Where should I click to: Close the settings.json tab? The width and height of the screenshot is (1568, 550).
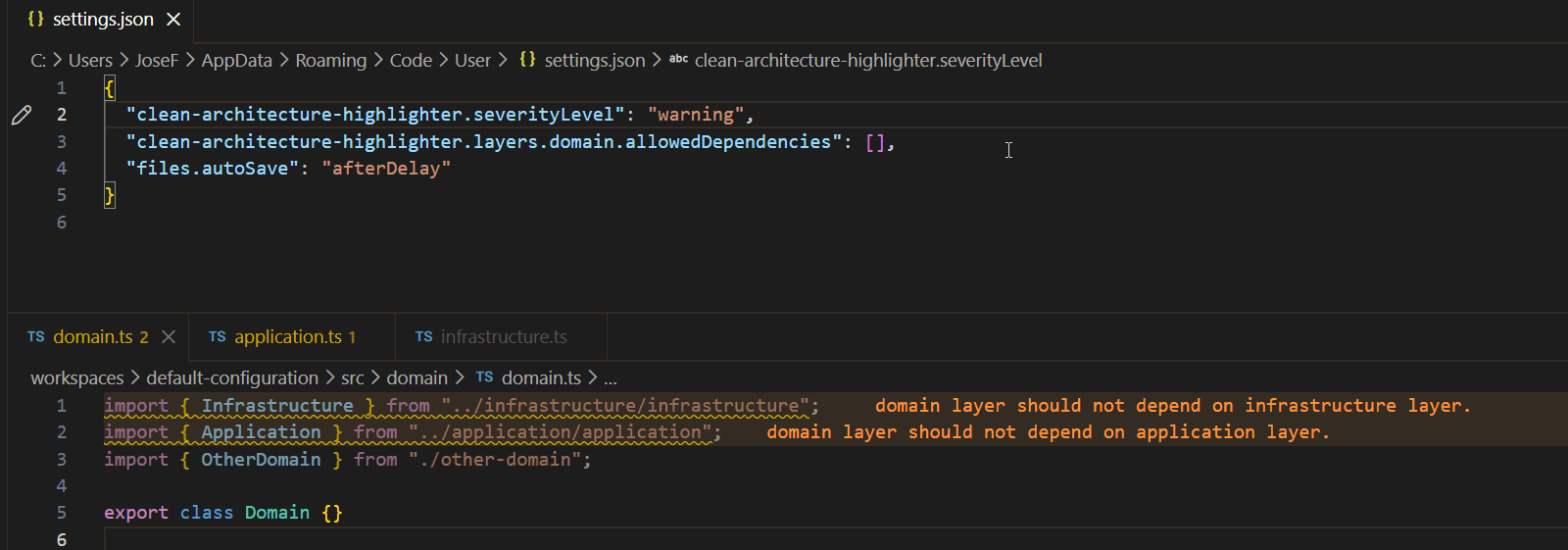[173, 20]
